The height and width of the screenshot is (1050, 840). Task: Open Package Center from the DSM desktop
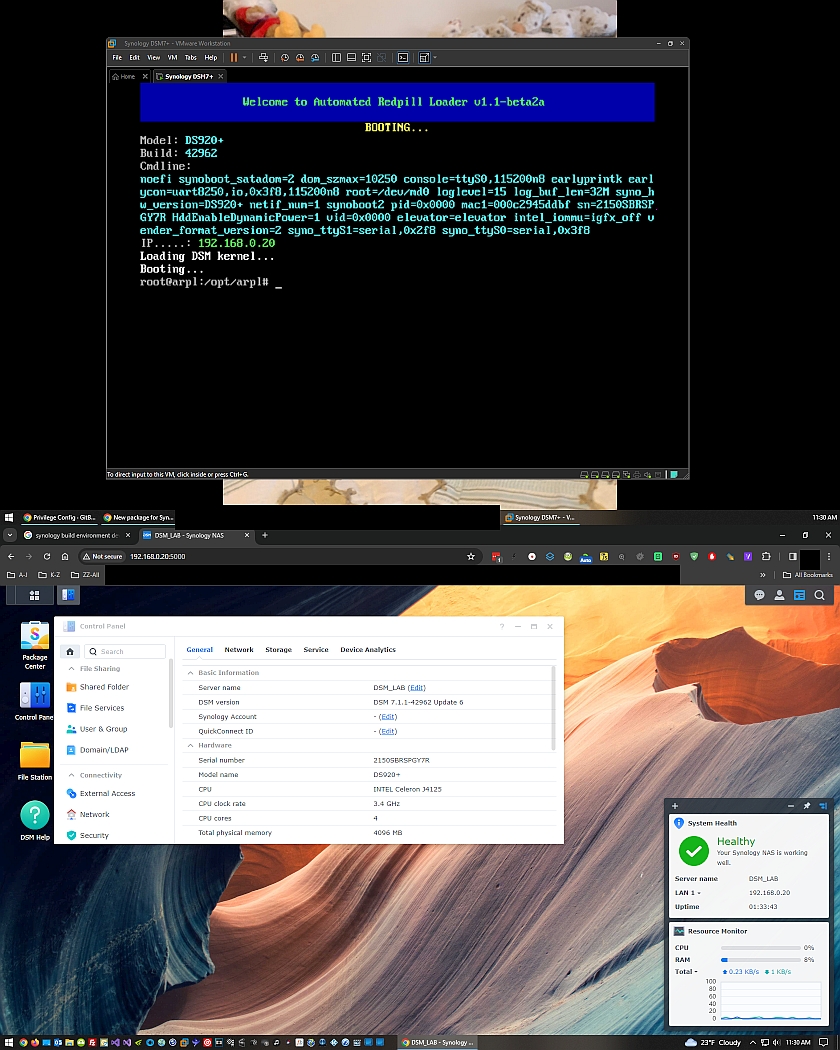coord(34,637)
